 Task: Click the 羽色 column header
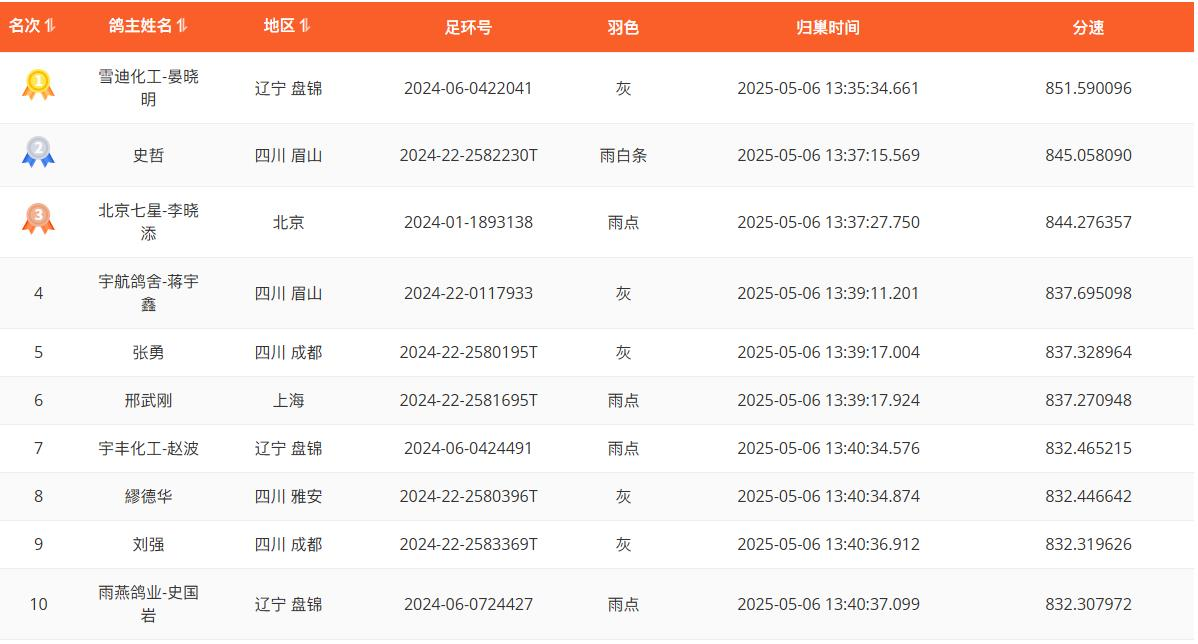click(x=623, y=27)
